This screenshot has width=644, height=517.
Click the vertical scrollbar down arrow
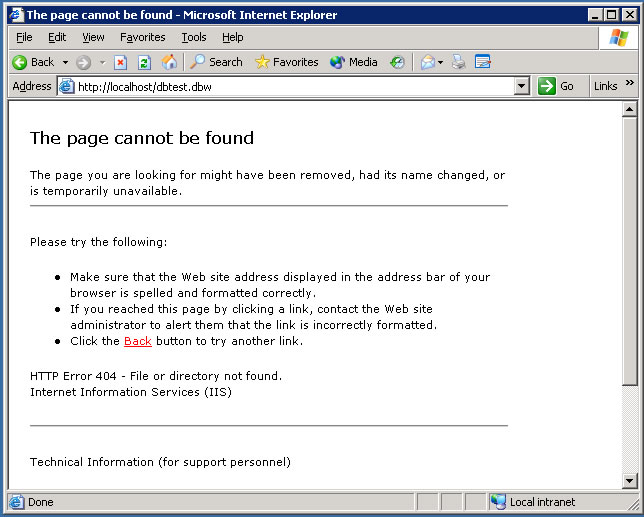point(629,481)
